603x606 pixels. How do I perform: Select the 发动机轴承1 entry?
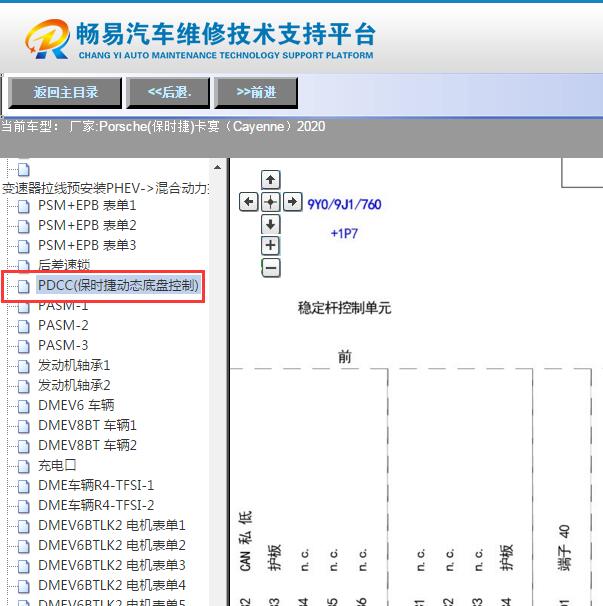[x=74, y=365]
